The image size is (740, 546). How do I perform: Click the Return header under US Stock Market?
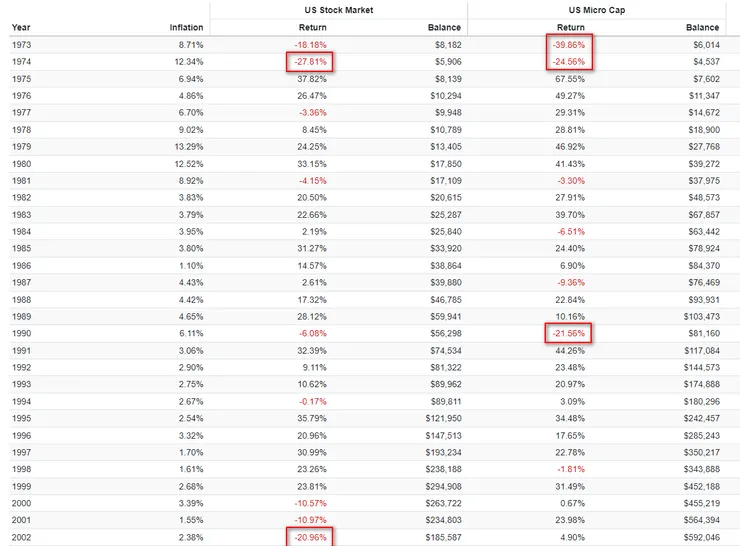tap(312, 28)
